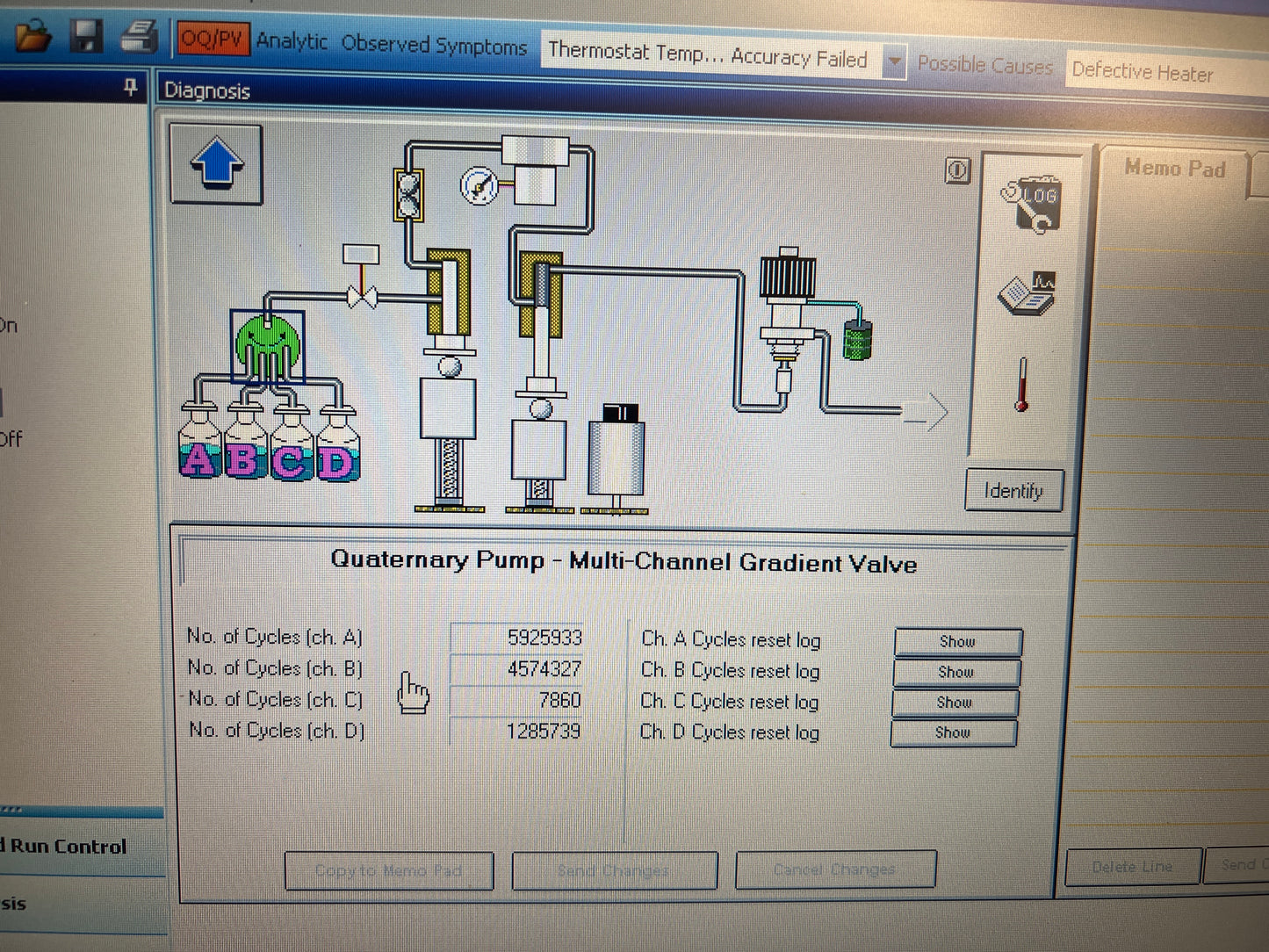This screenshot has width=1269, height=952.
Task: Click the open folder icon in toolbar
Action: coord(33,36)
